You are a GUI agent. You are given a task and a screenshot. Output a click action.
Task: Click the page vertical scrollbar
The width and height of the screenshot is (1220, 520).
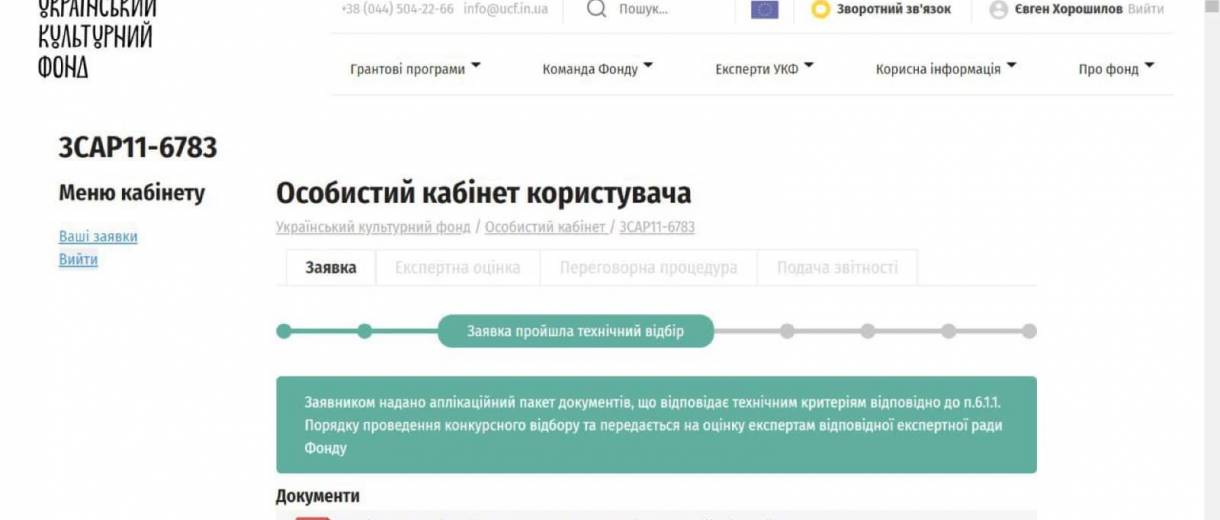click(1212, 260)
